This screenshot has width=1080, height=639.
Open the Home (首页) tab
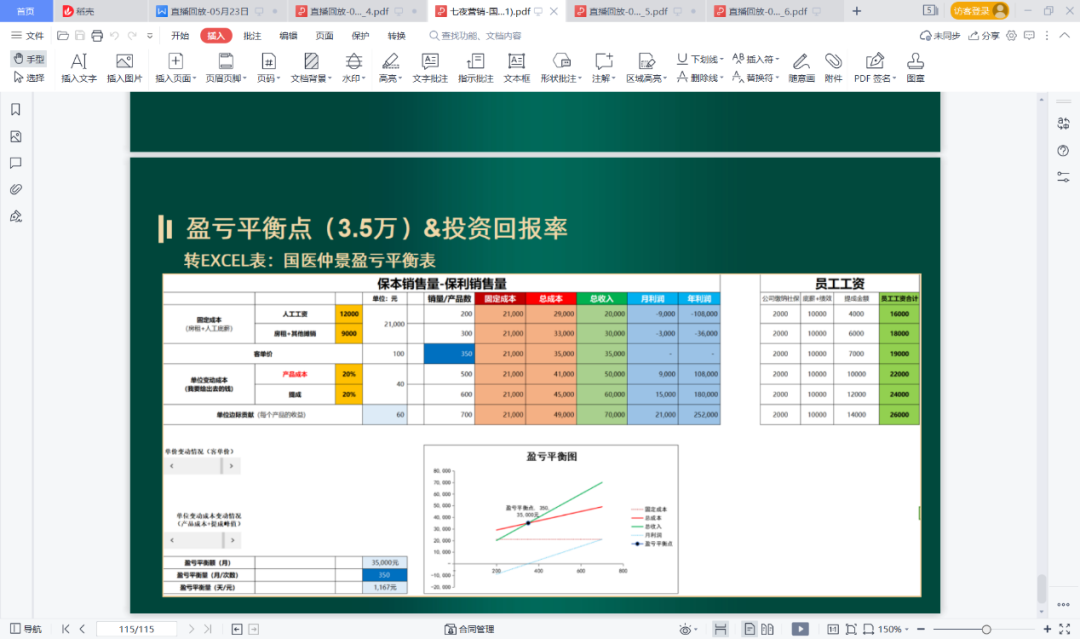point(26,11)
